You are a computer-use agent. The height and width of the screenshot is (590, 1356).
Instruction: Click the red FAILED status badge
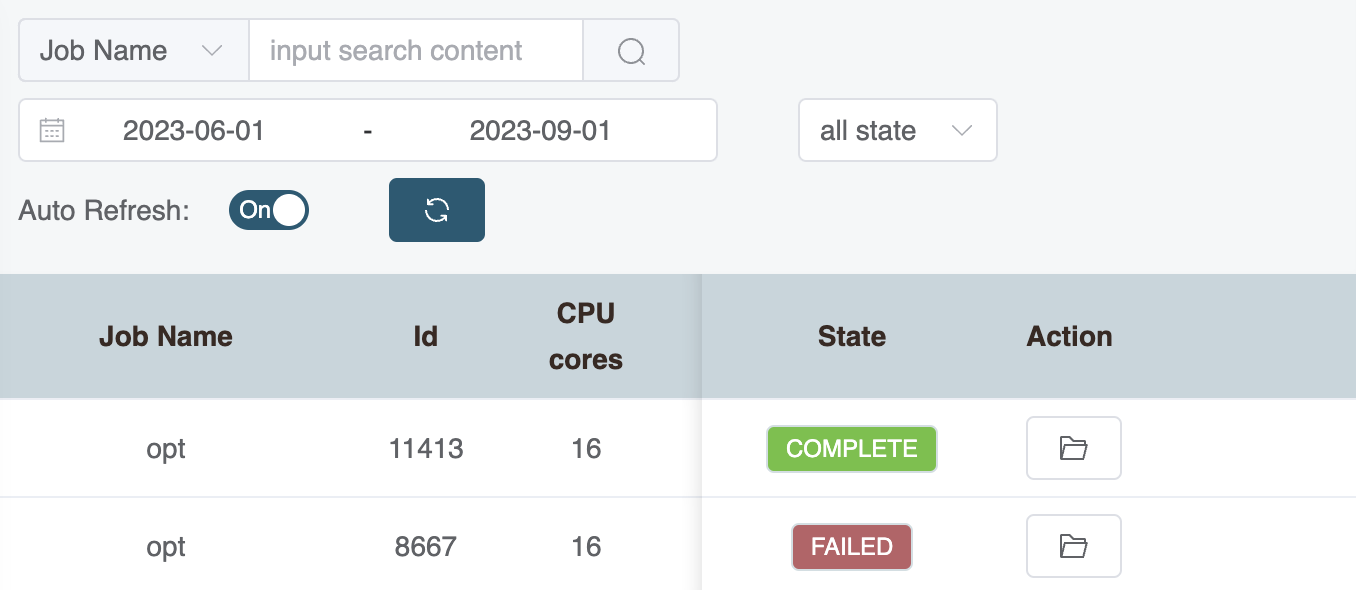coord(852,547)
